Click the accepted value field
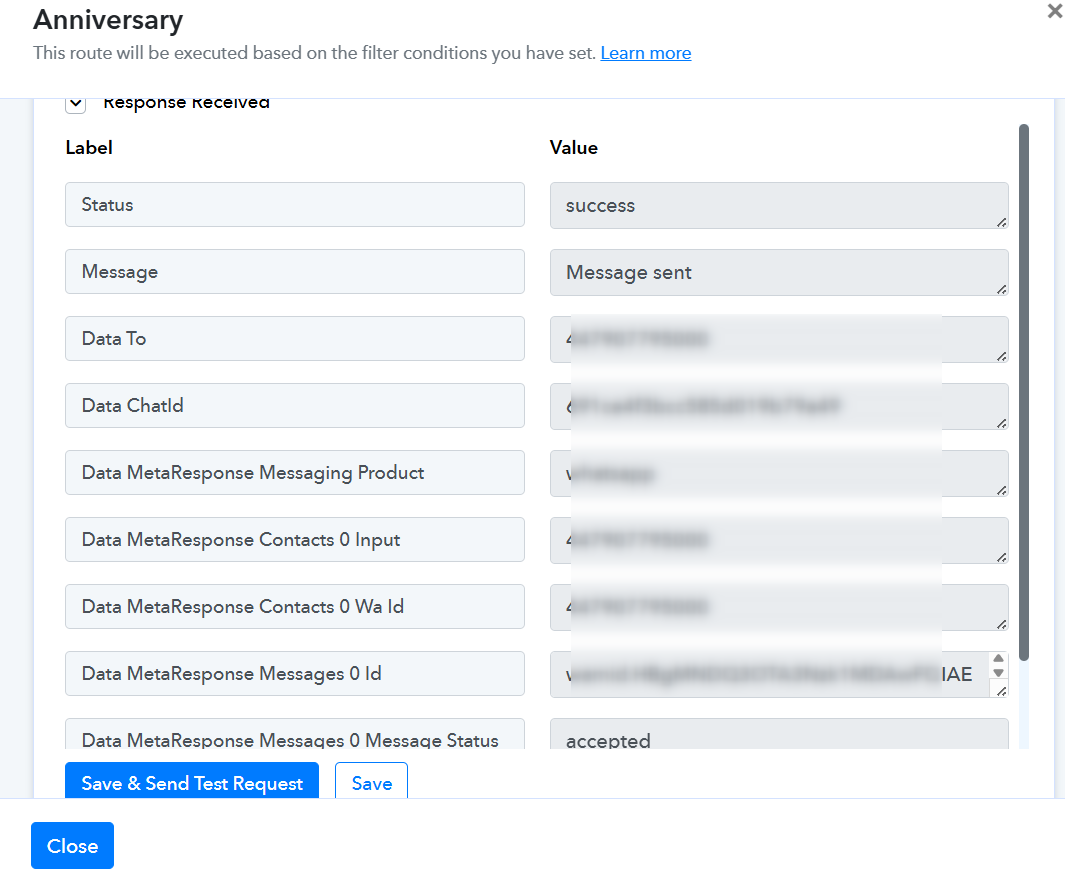The width and height of the screenshot is (1065, 889). point(778,738)
